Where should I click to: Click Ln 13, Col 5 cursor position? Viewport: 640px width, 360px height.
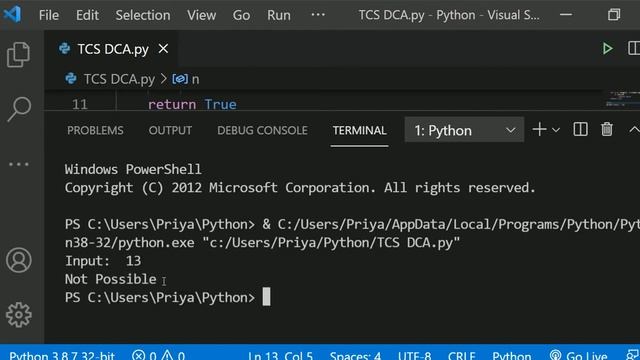tap(280, 355)
